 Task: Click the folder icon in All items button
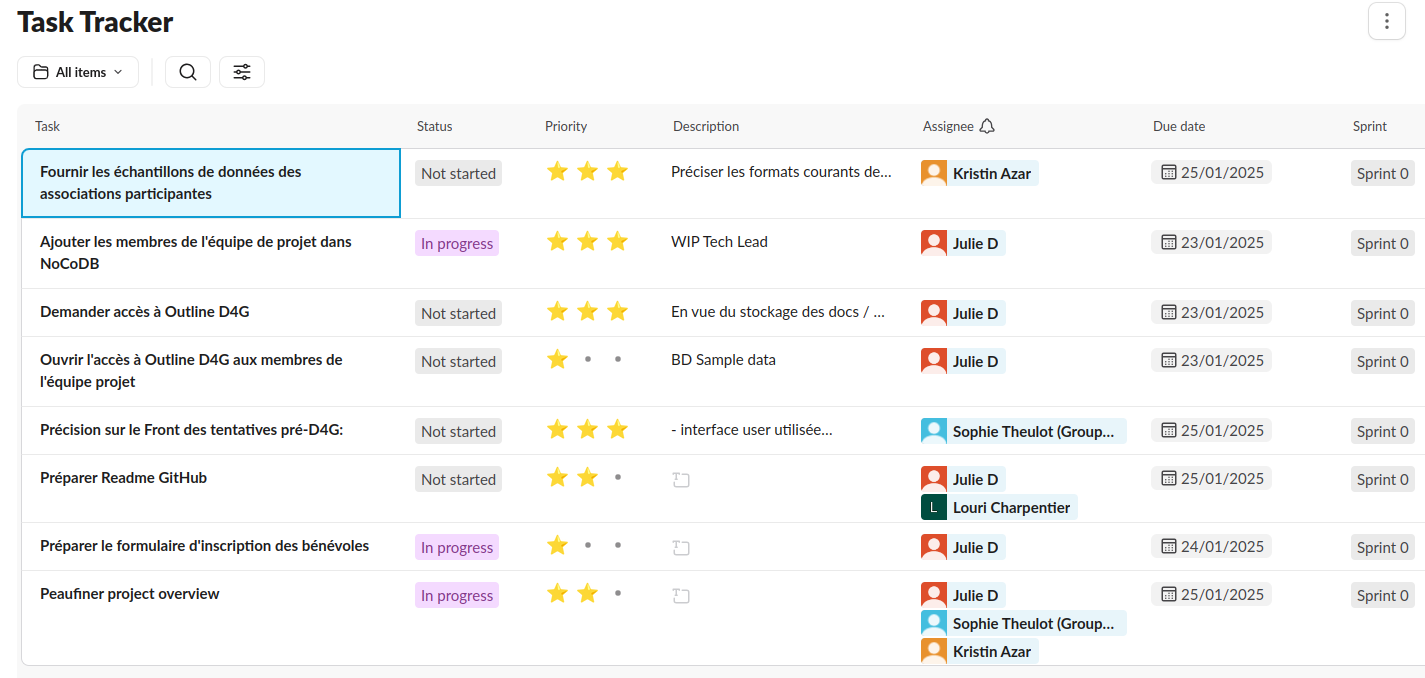(x=40, y=72)
